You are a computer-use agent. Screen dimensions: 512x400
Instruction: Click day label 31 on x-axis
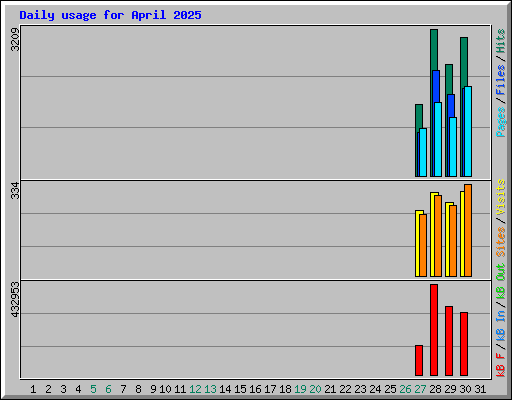[480, 389]
